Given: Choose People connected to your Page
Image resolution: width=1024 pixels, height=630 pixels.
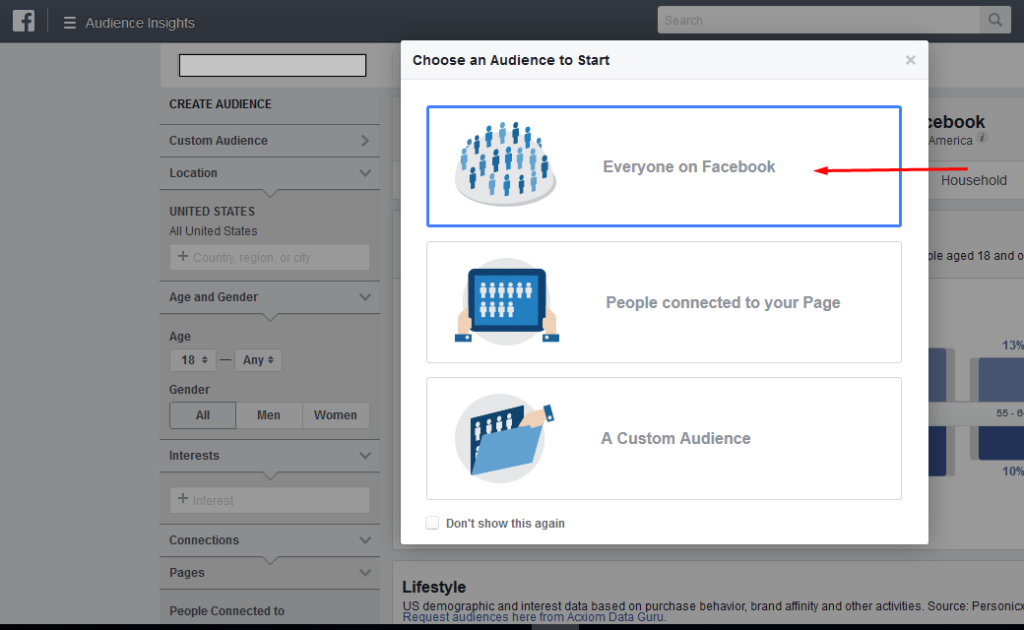Looking at the screenshot, I should 664,302.
